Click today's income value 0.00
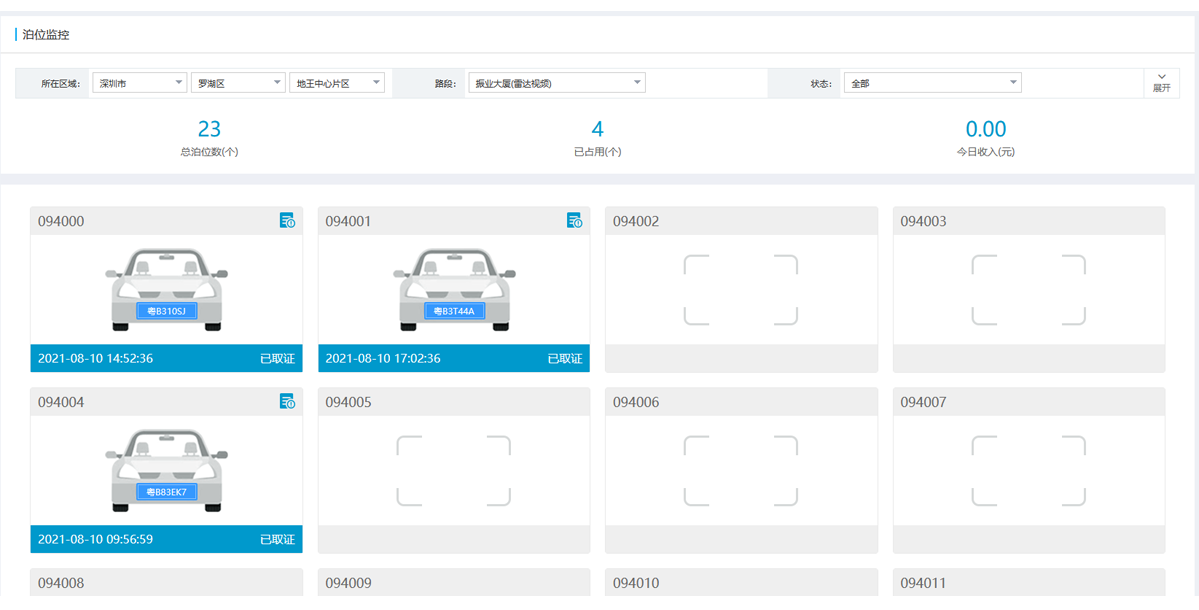1199x610 pixels. [x=986, y=128]
